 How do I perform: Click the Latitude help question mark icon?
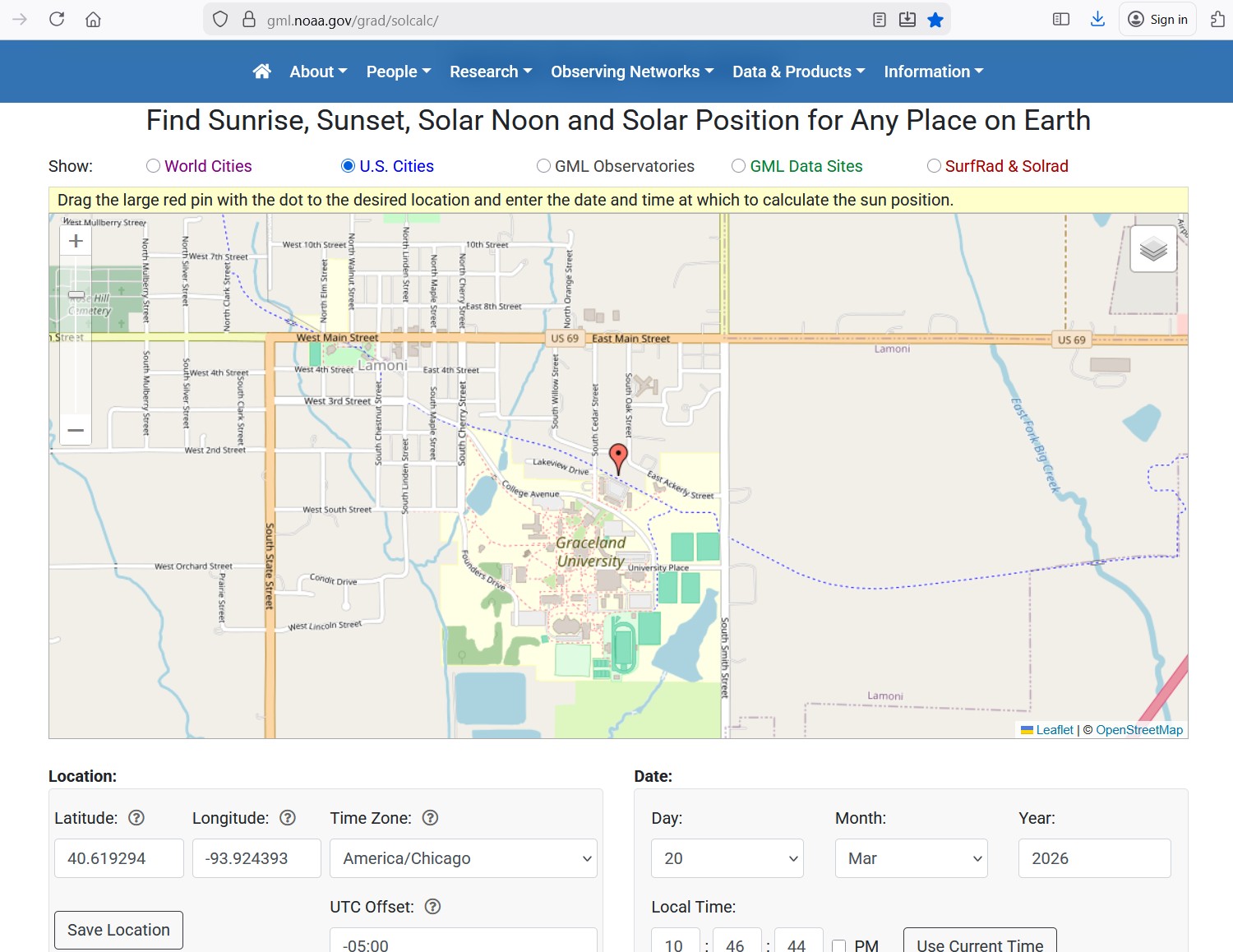coord(136,818)
